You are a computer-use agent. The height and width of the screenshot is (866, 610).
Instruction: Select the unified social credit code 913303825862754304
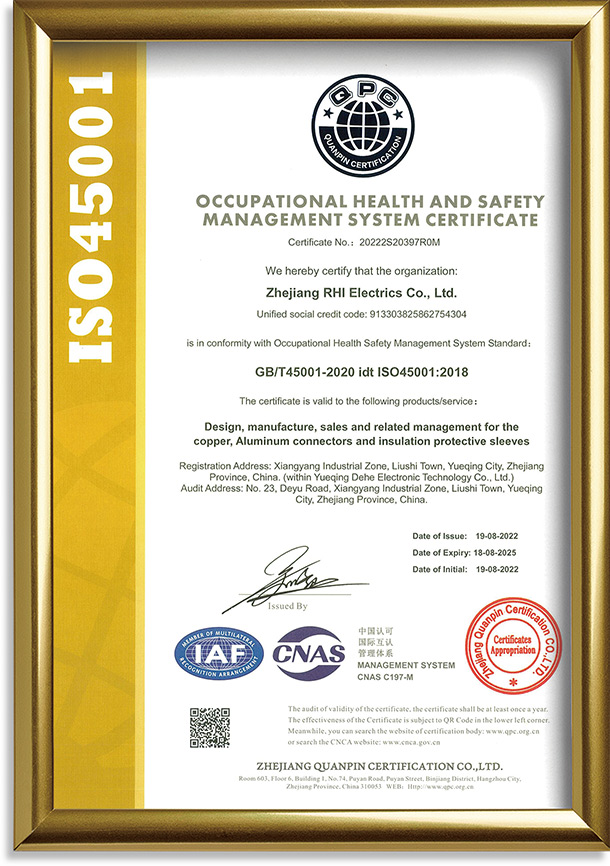417,314
